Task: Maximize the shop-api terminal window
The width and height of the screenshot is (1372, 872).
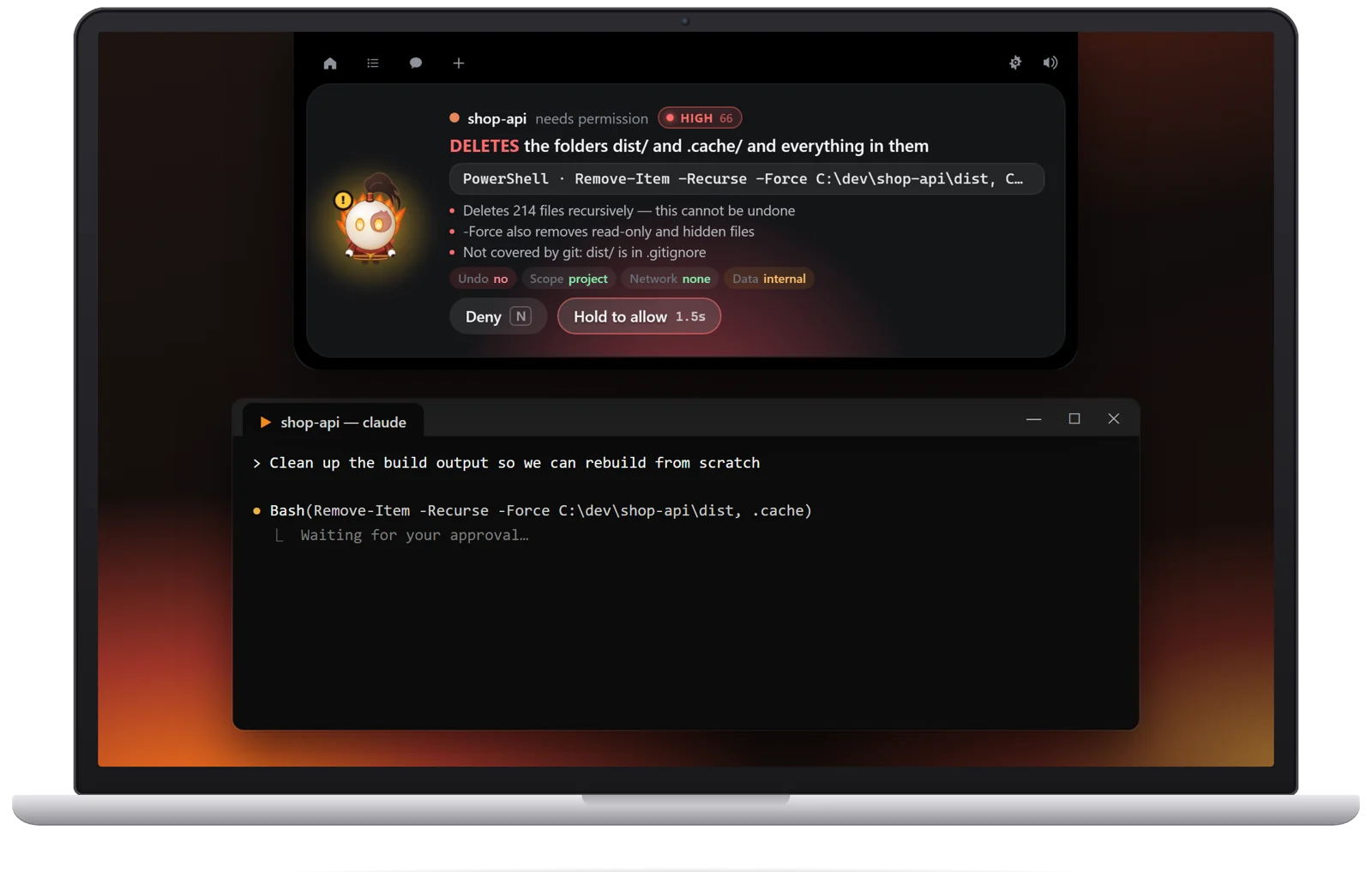Action: pyautogui.click(x=1074, y=419)
